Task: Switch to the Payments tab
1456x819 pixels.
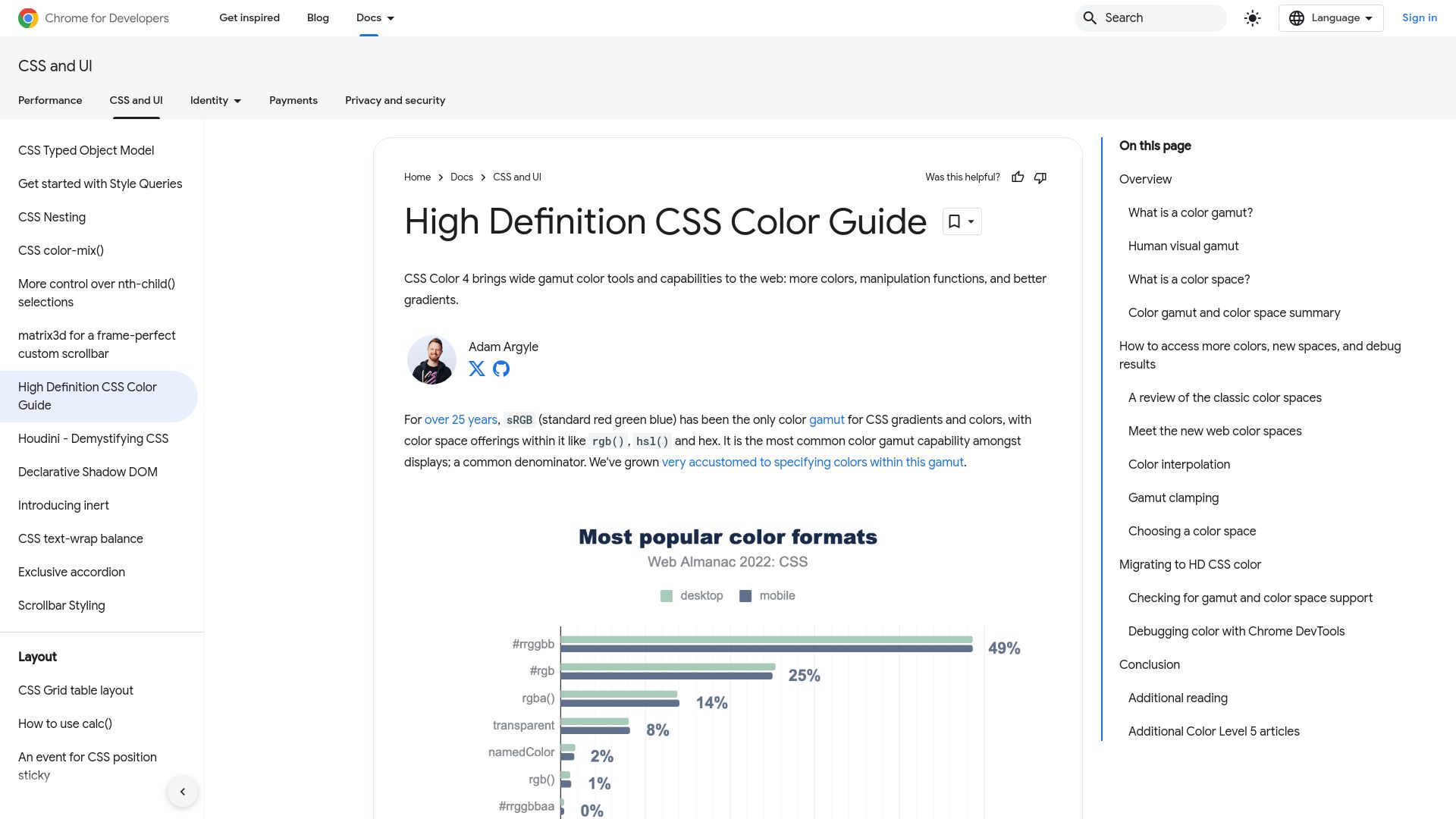Action: (293, 100)
